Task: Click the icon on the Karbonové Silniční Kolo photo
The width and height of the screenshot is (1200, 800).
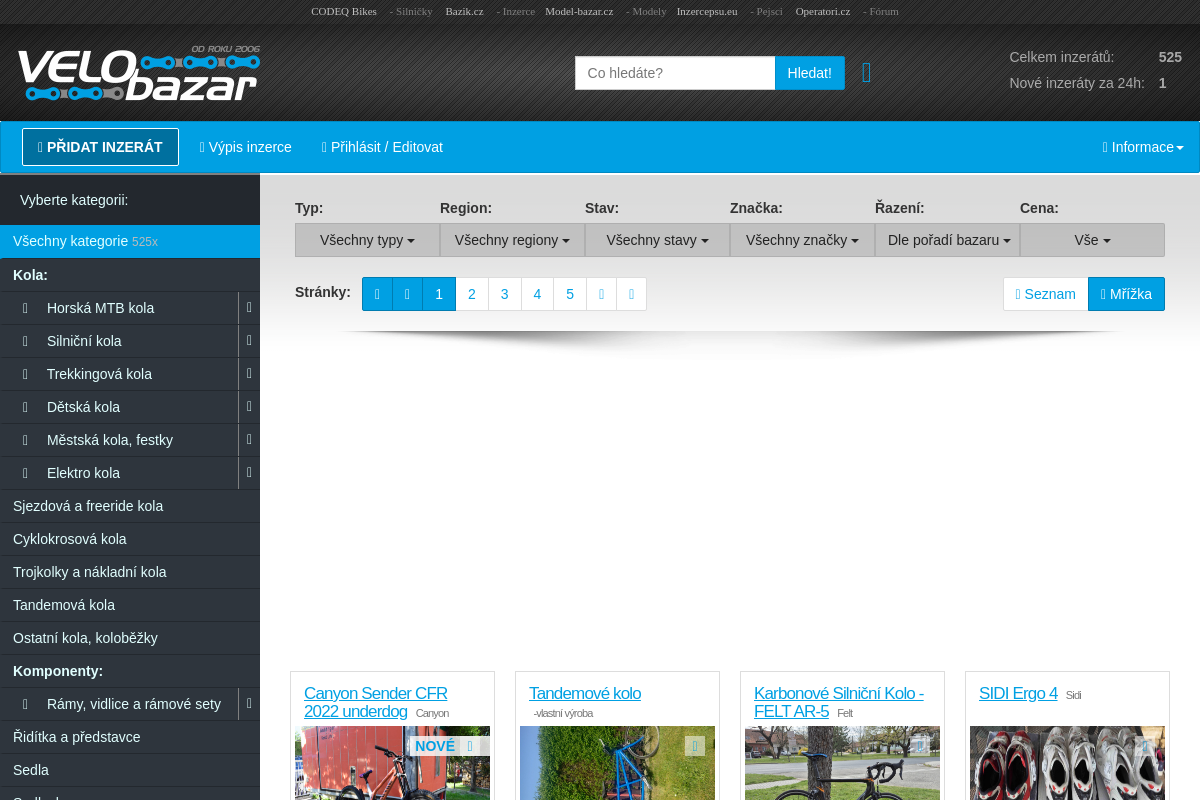Action: (920, 746)
